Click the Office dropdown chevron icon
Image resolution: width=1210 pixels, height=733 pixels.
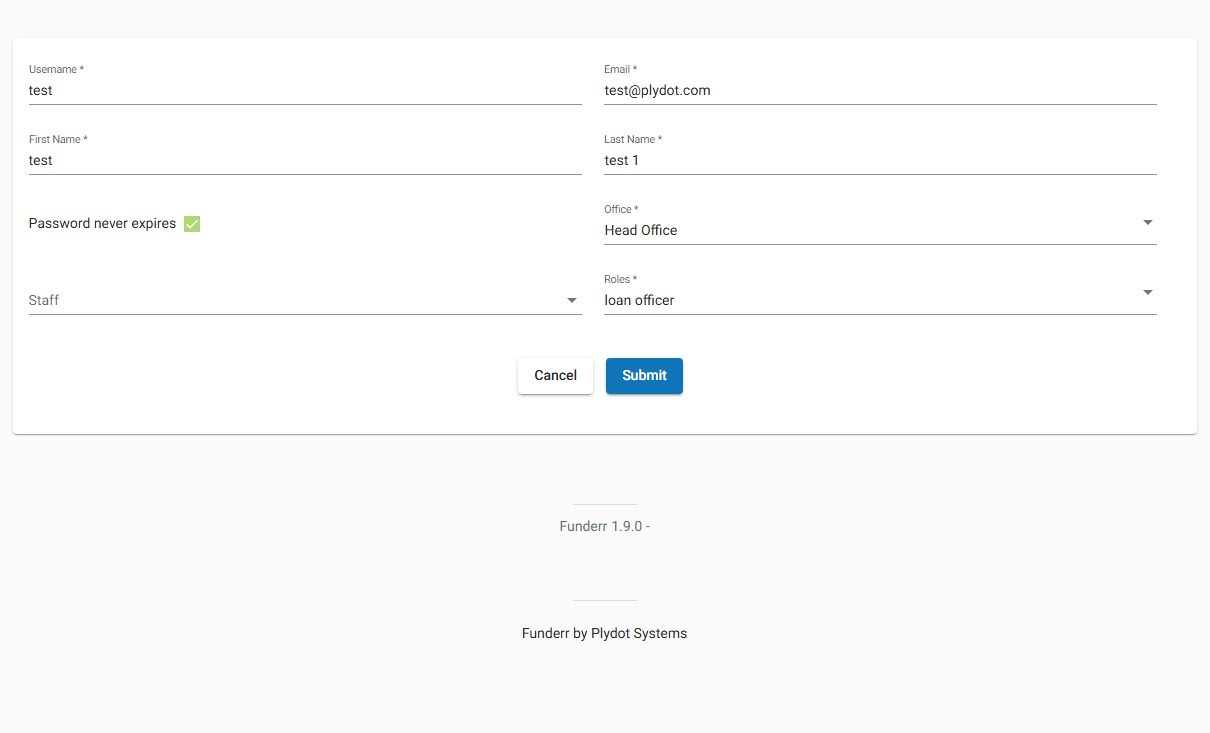1147,223
